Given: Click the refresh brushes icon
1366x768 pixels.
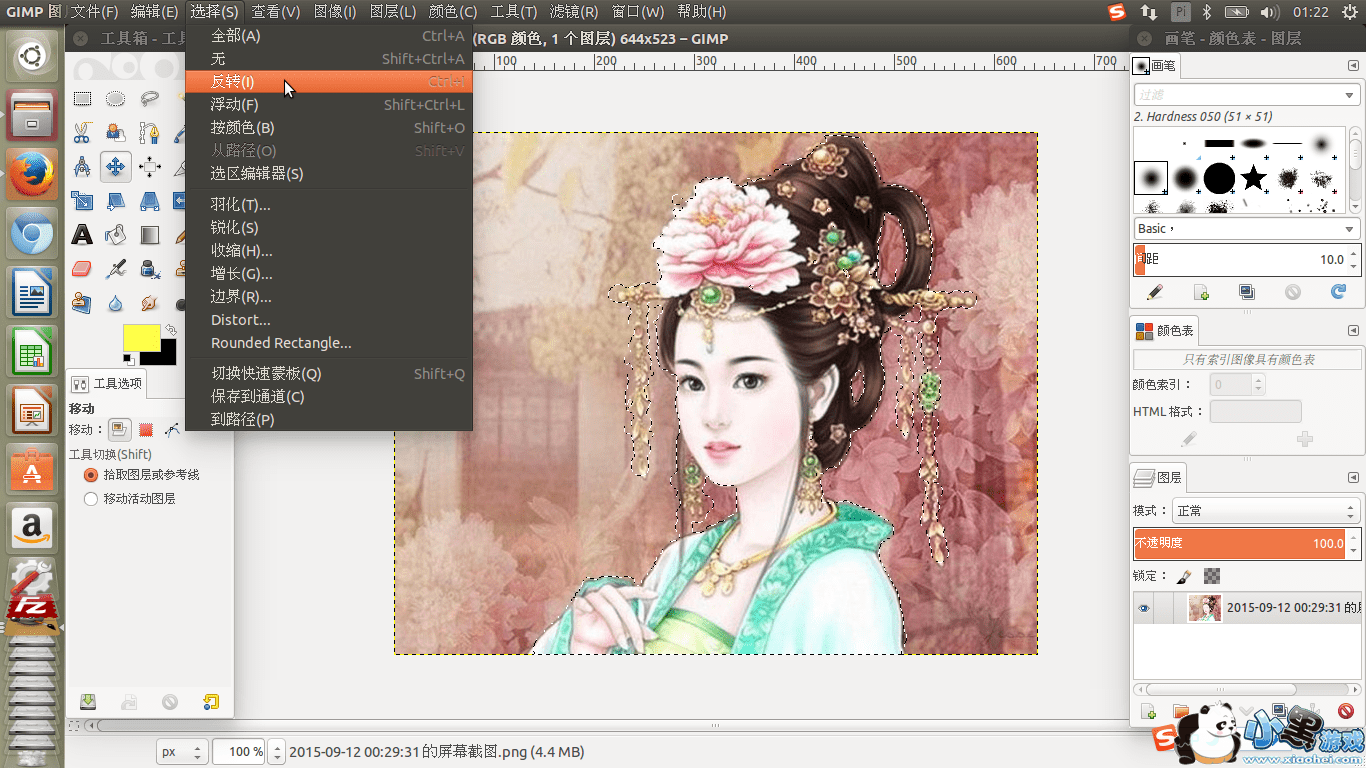Looking at the screenshot, I should point(1338,292).
